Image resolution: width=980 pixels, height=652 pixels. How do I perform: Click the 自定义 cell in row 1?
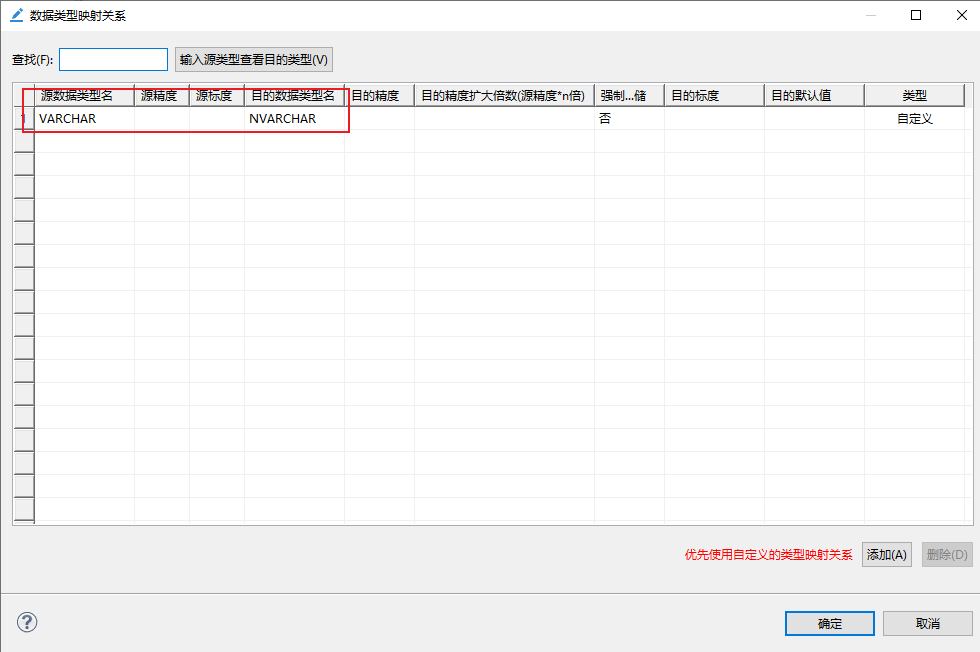pos(914,119)
